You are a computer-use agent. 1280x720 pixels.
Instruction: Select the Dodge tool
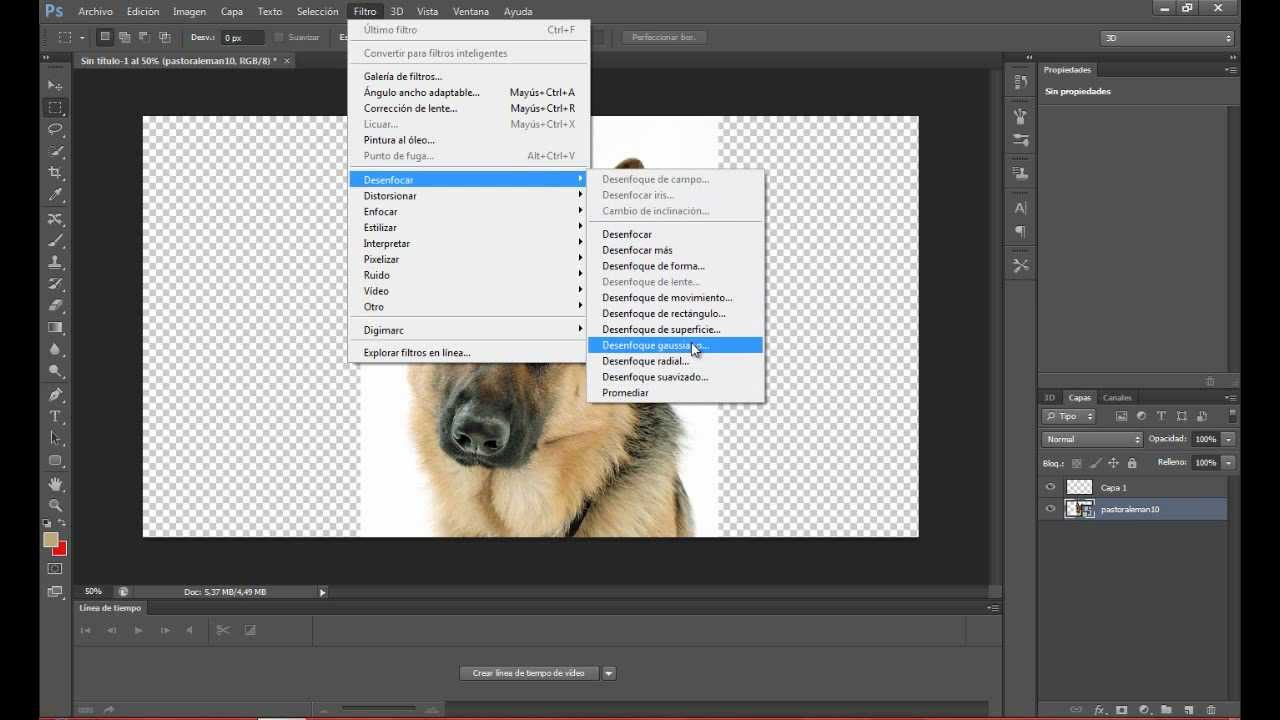pyautogui.click(x=56, y=371)
